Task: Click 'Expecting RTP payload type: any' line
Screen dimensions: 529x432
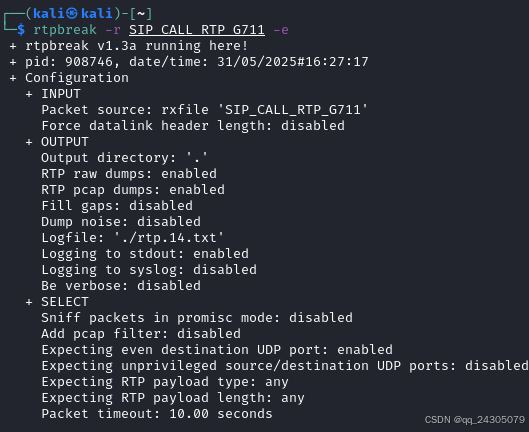Action: click(165, 382)
